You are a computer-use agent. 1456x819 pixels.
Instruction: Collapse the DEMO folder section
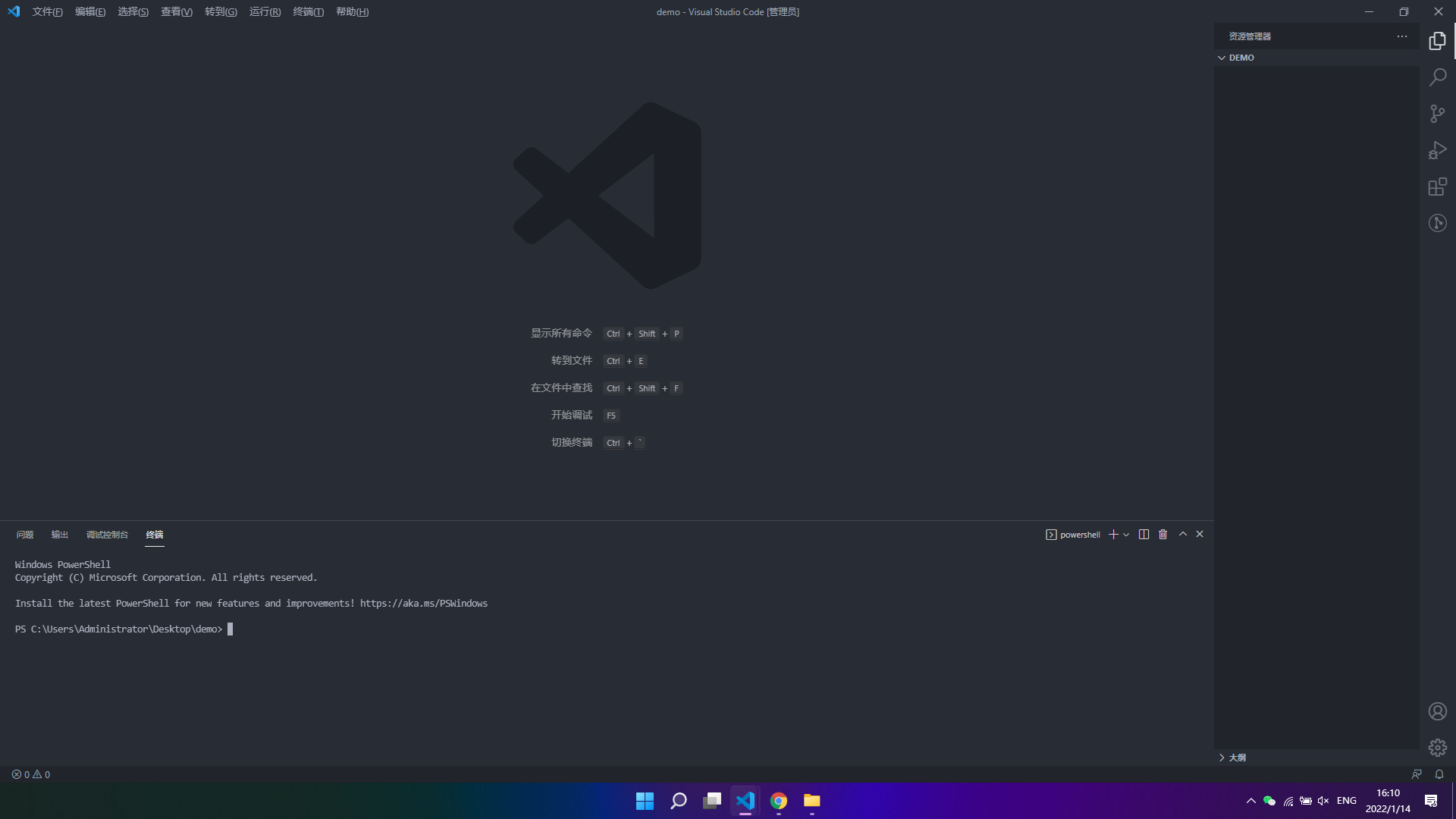coord(1316,58)
